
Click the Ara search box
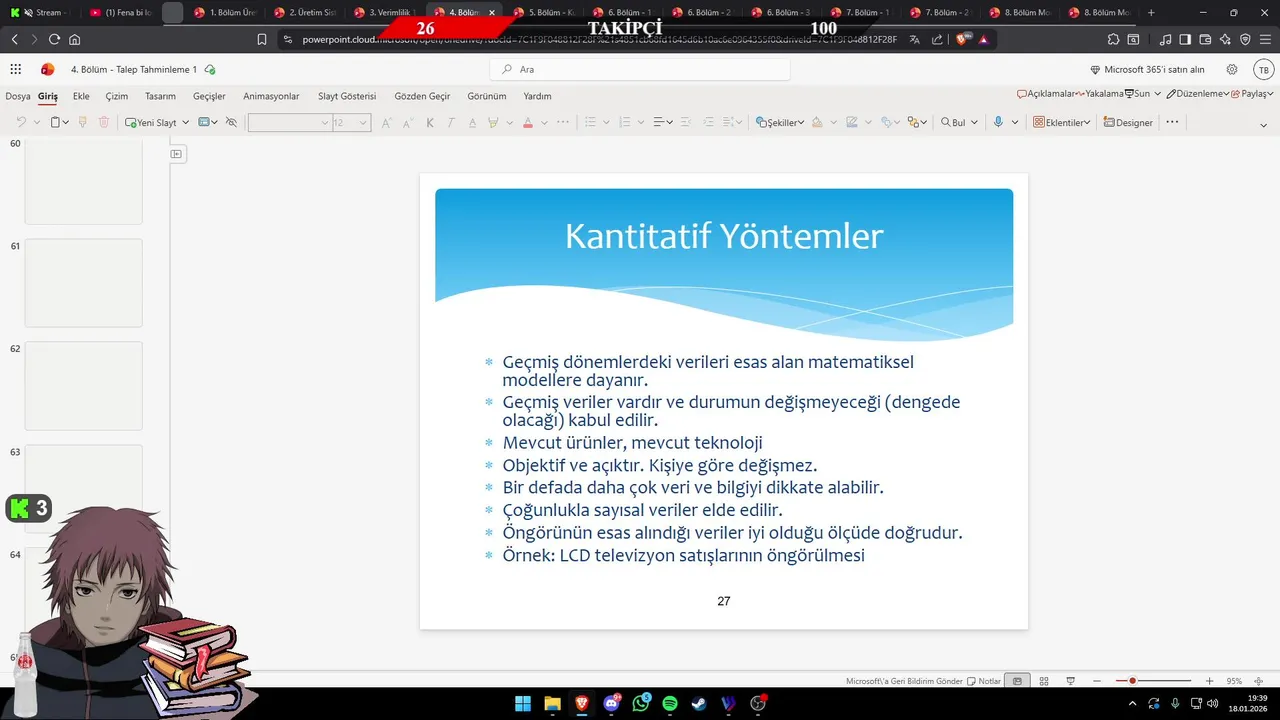(640, 69)
